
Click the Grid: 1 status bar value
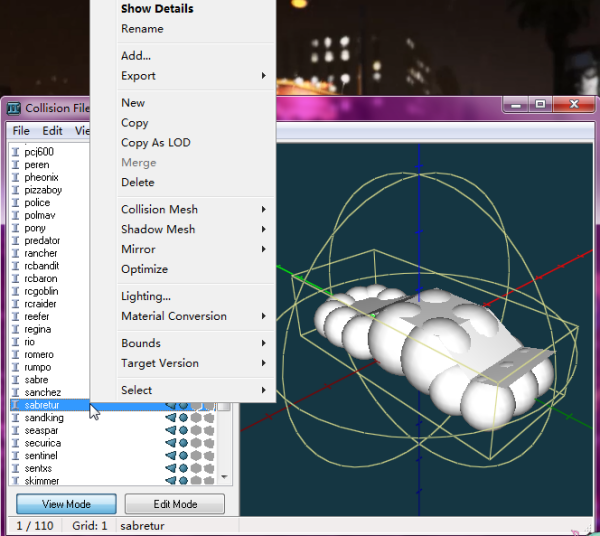(x=90, y=526)
